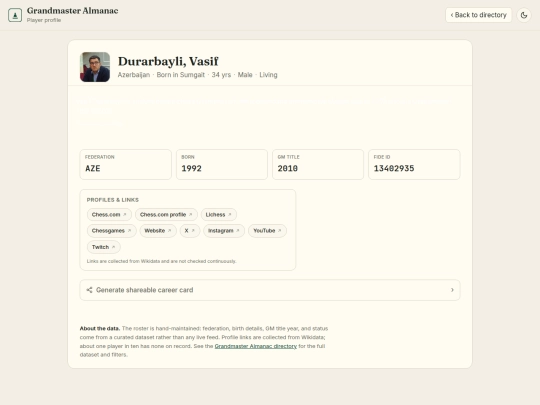
Task: Click the Born value 1992
Action: [x=191, y=168]
